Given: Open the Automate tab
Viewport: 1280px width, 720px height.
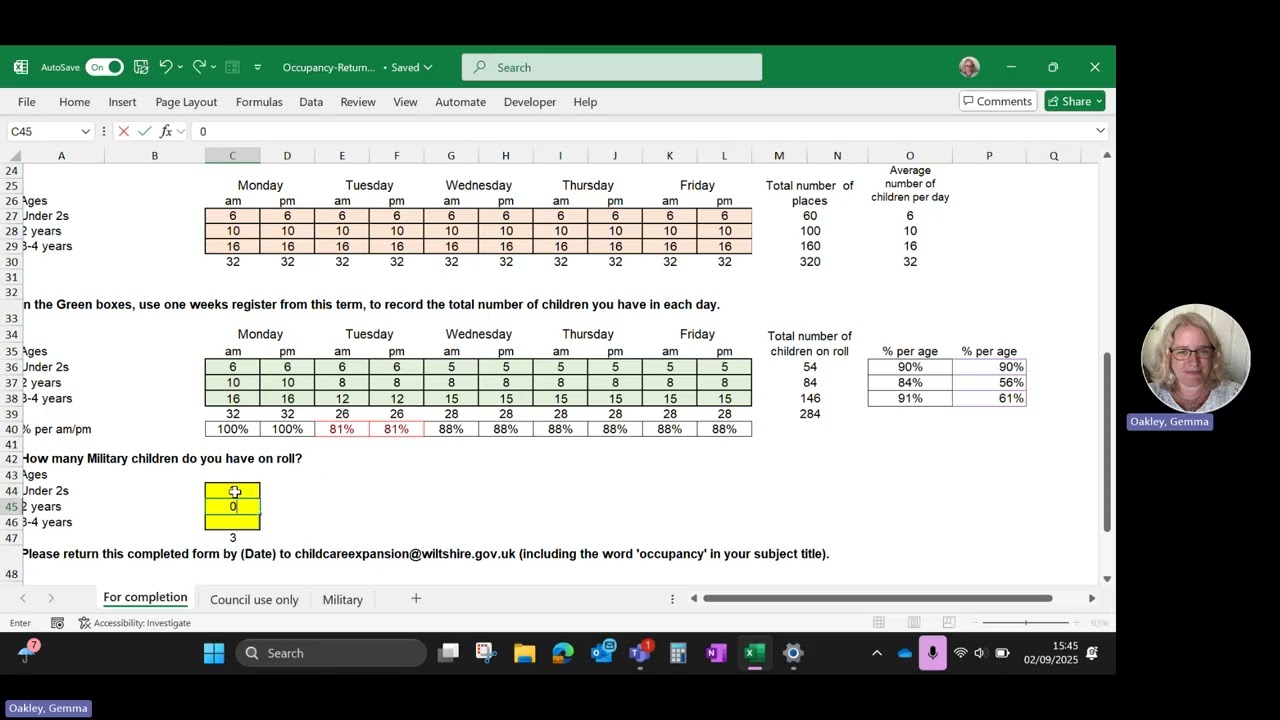Looking at the screenshot, I should point(460,102).
